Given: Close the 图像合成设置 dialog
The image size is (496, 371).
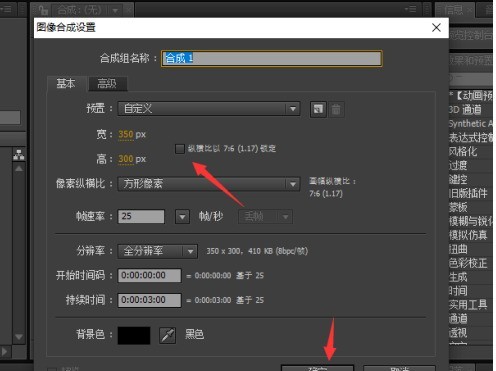Looking at the screenshot, I should coord(436,28).
